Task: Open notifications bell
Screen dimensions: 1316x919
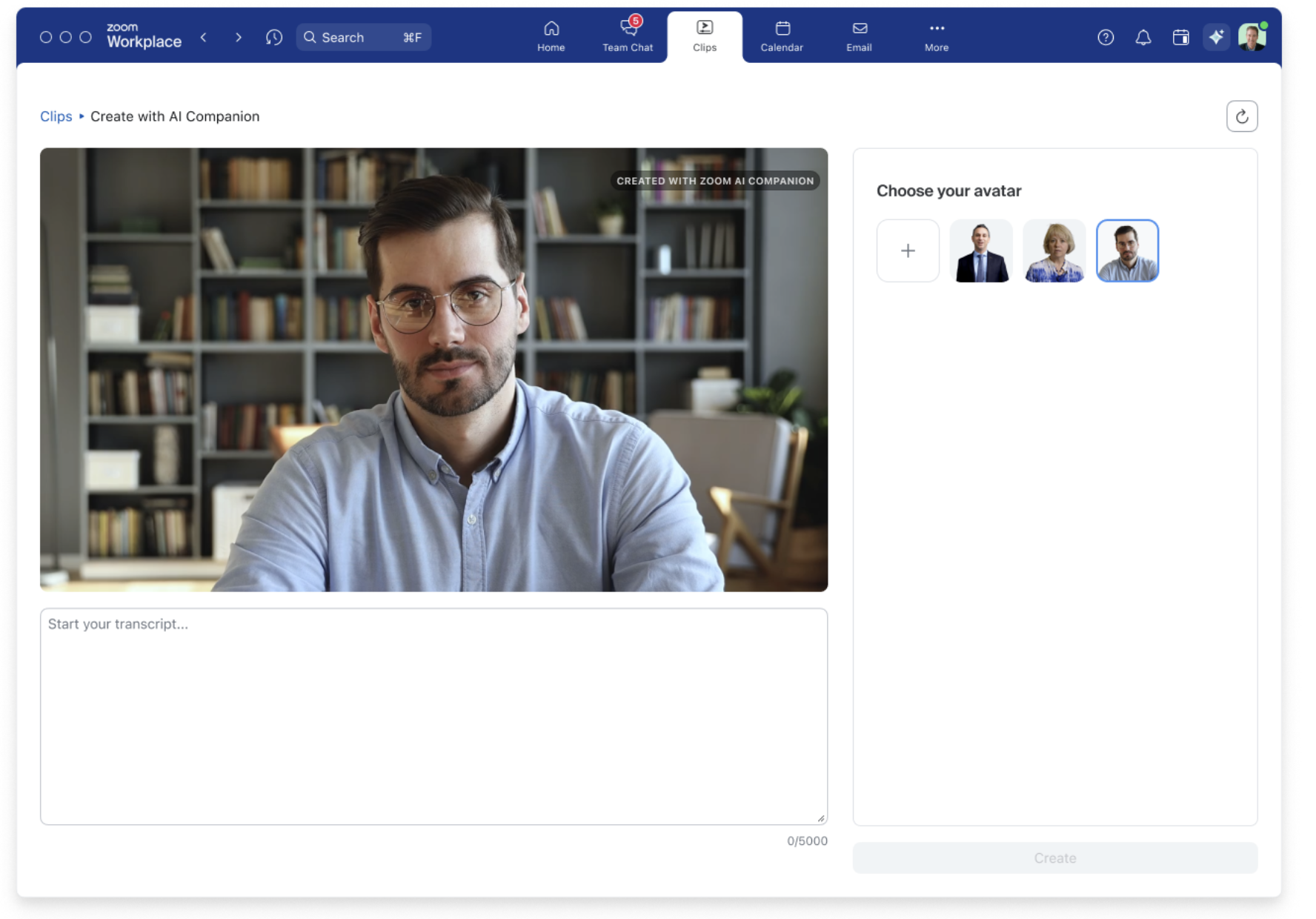Action: [1143, 37]
